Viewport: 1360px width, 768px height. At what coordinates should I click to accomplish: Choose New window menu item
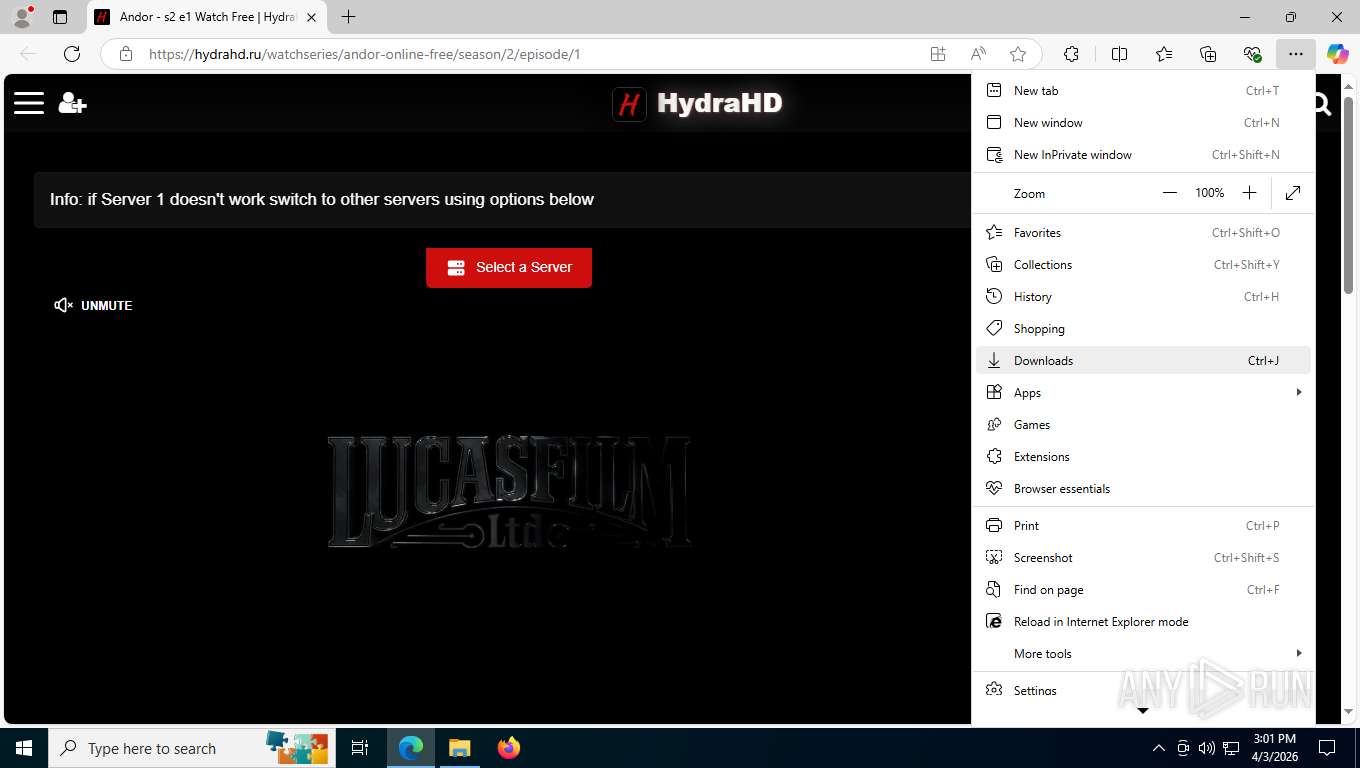pyautogui.click(x=1143, y=122)
